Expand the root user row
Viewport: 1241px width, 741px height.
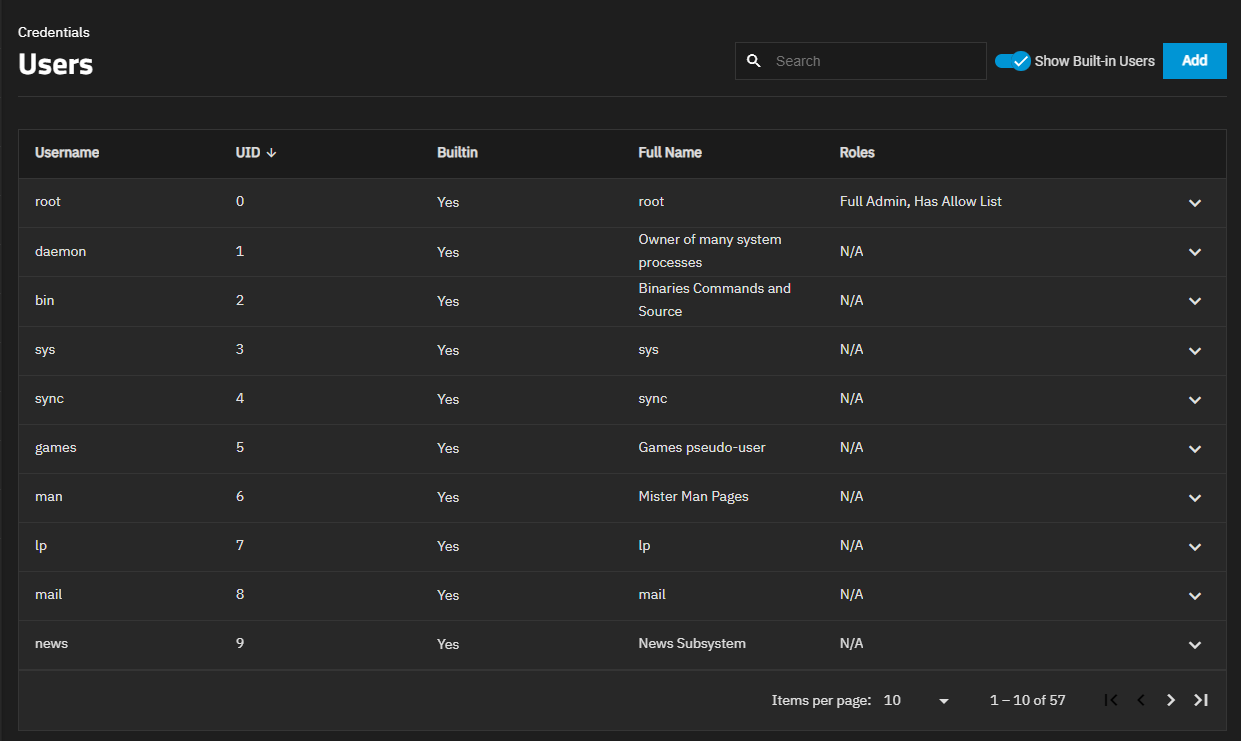[x=1194, y=203]
